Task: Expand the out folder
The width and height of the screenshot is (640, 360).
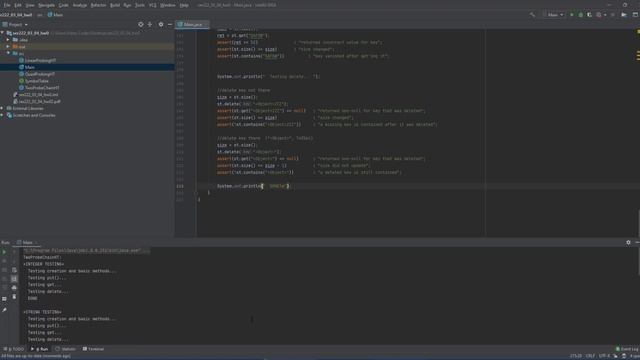Action: 8,47
